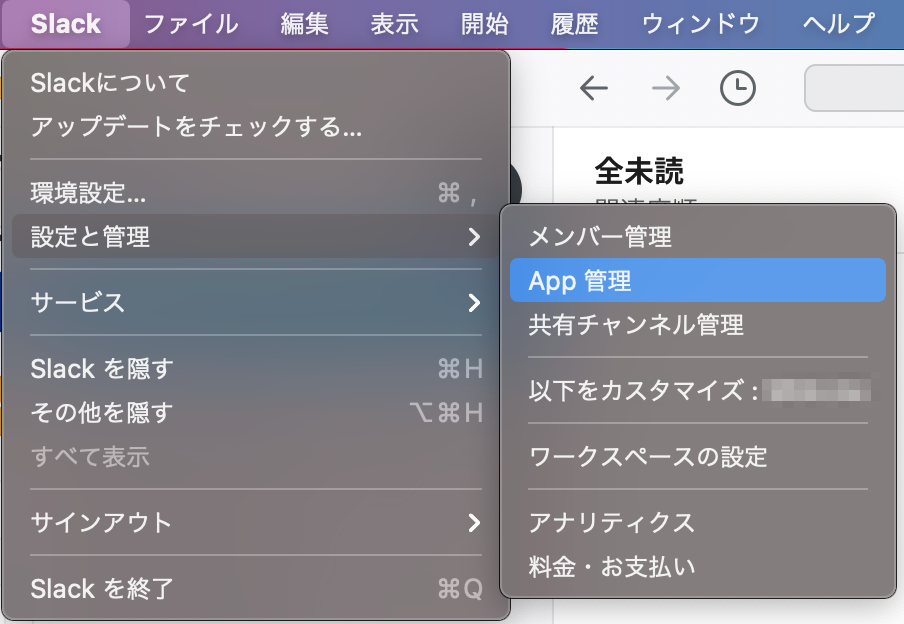This screenshot has width=904, height=624.
Task: Open the ウィンドウ menu
Action: (x=700, y=24)
